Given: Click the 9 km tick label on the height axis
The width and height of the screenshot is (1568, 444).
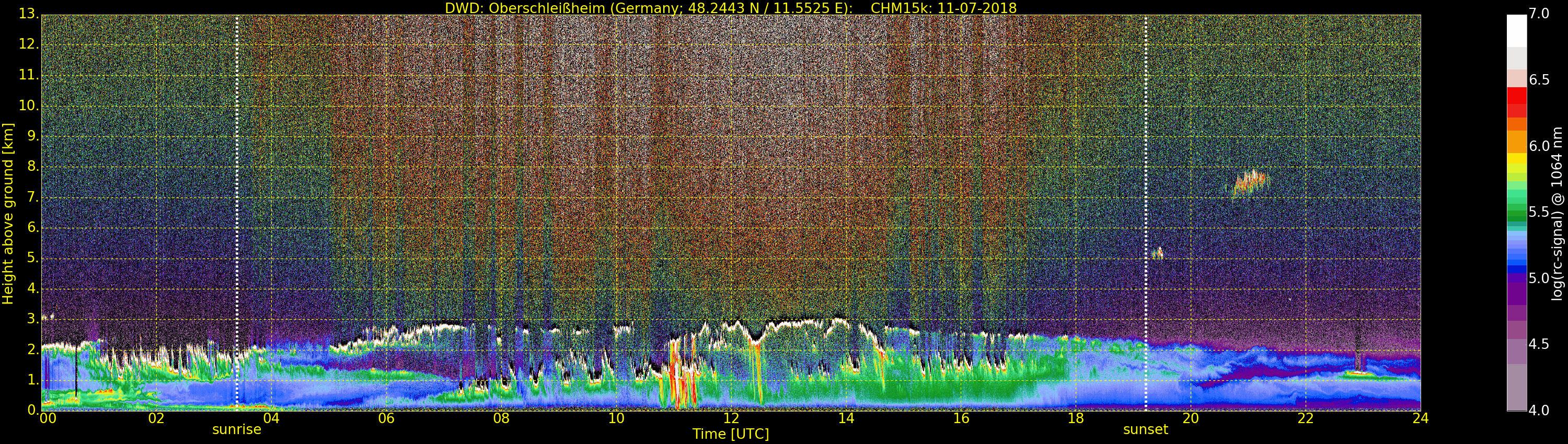Looking at the screenshot, I should coord(33,136).
